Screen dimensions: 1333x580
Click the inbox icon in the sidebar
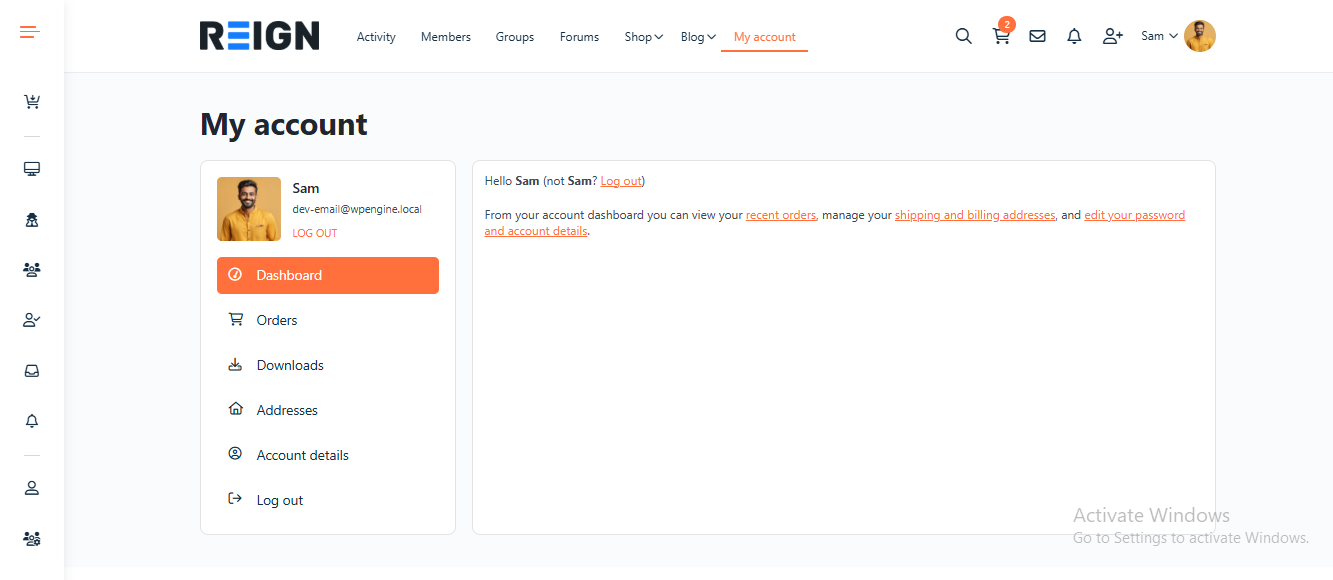[31, 370]
